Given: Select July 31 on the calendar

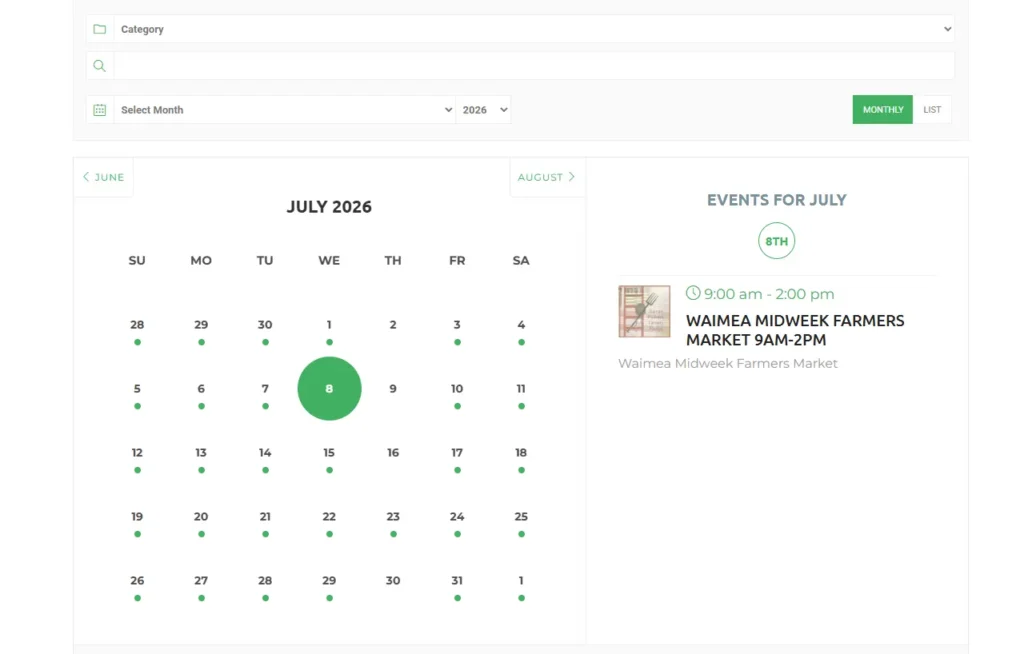Looking at the screenshot, I should click(457, 581).
